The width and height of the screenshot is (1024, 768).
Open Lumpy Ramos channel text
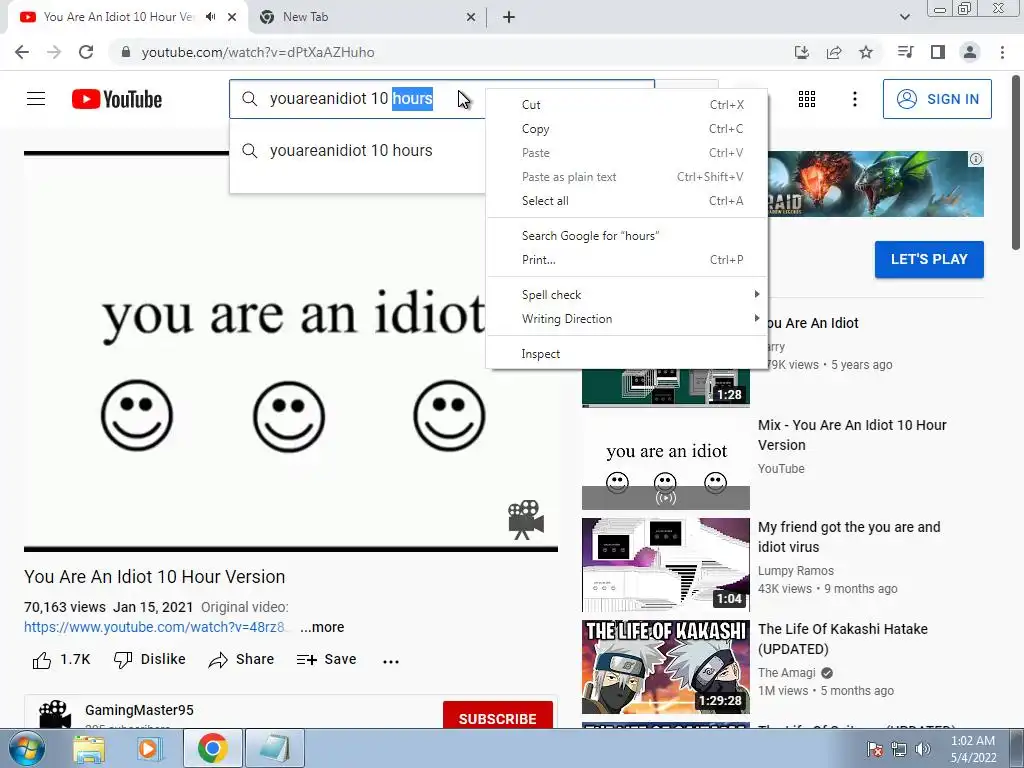tap(795, 571)
